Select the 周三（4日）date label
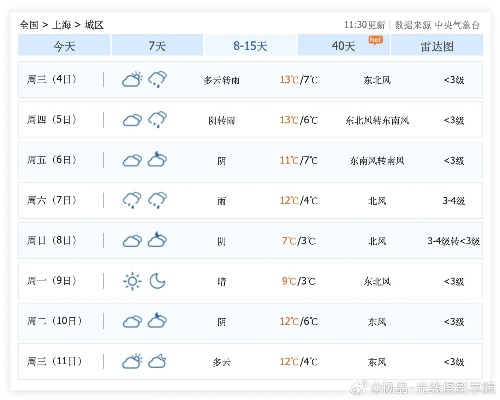 52,79
